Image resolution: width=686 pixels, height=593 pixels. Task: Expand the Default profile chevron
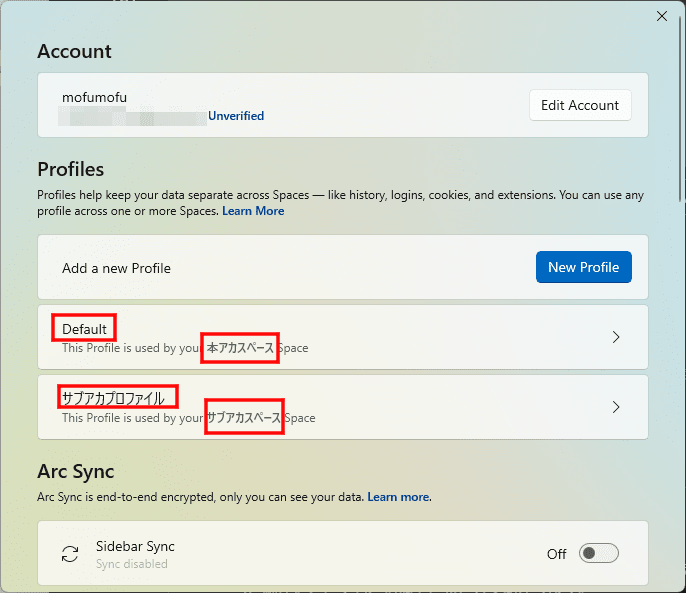(616, 337)
